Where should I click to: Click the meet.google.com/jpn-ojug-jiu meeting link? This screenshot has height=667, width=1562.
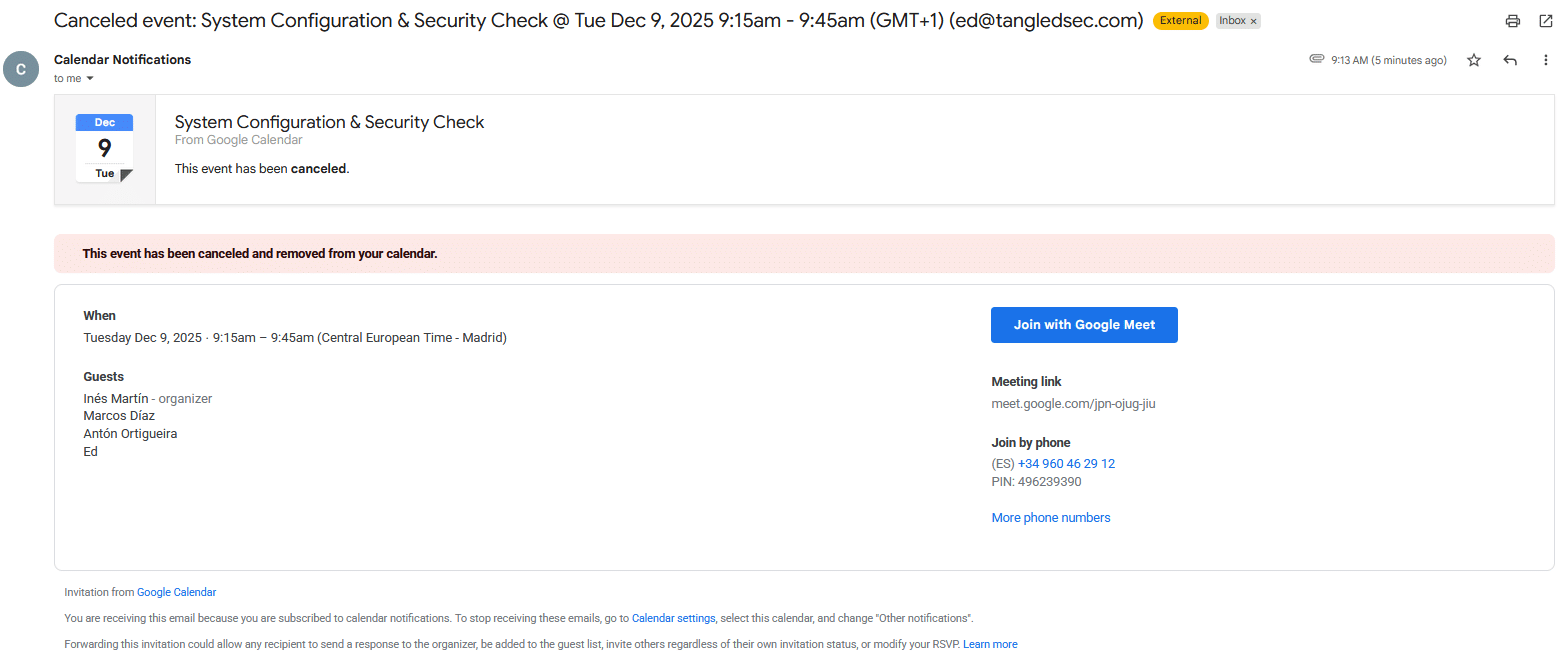[1073, 404]
